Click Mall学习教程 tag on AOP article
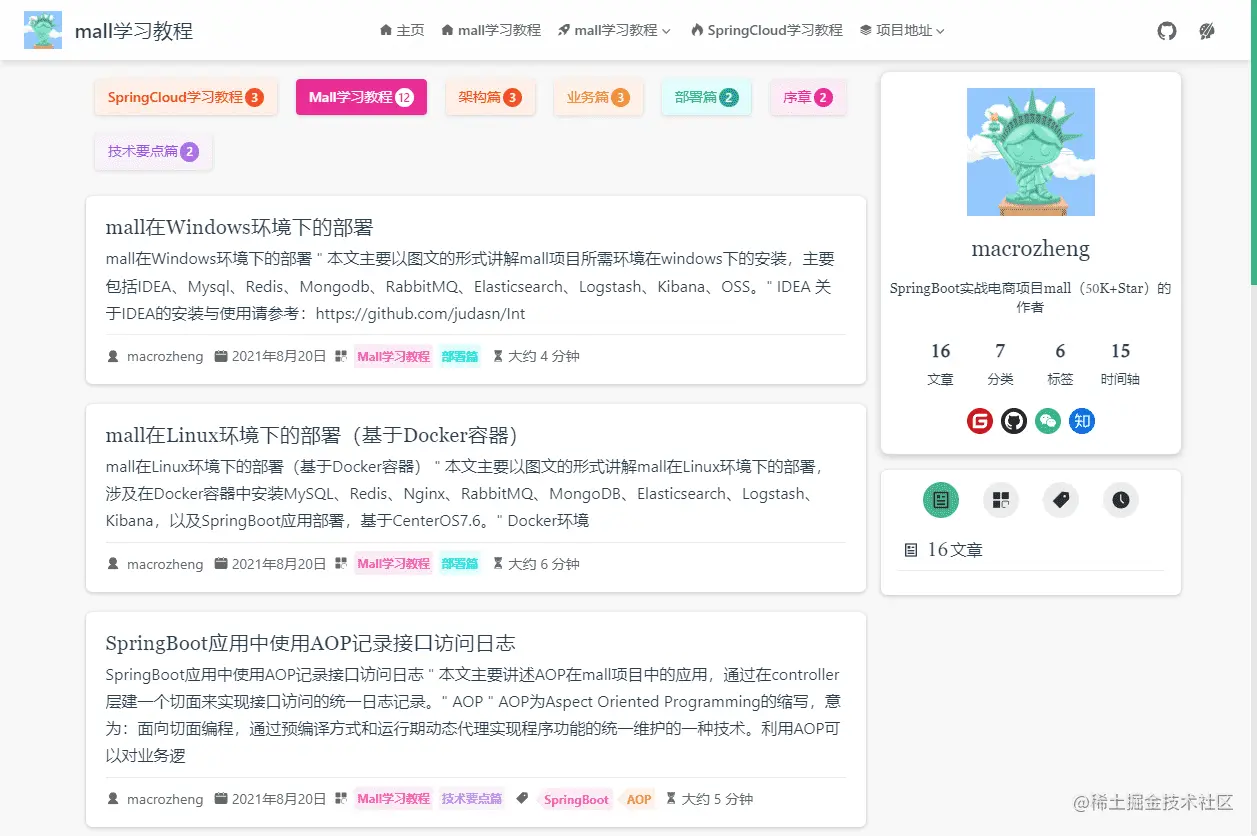This screenshot has width=1257, height=836. pos(393,799)
